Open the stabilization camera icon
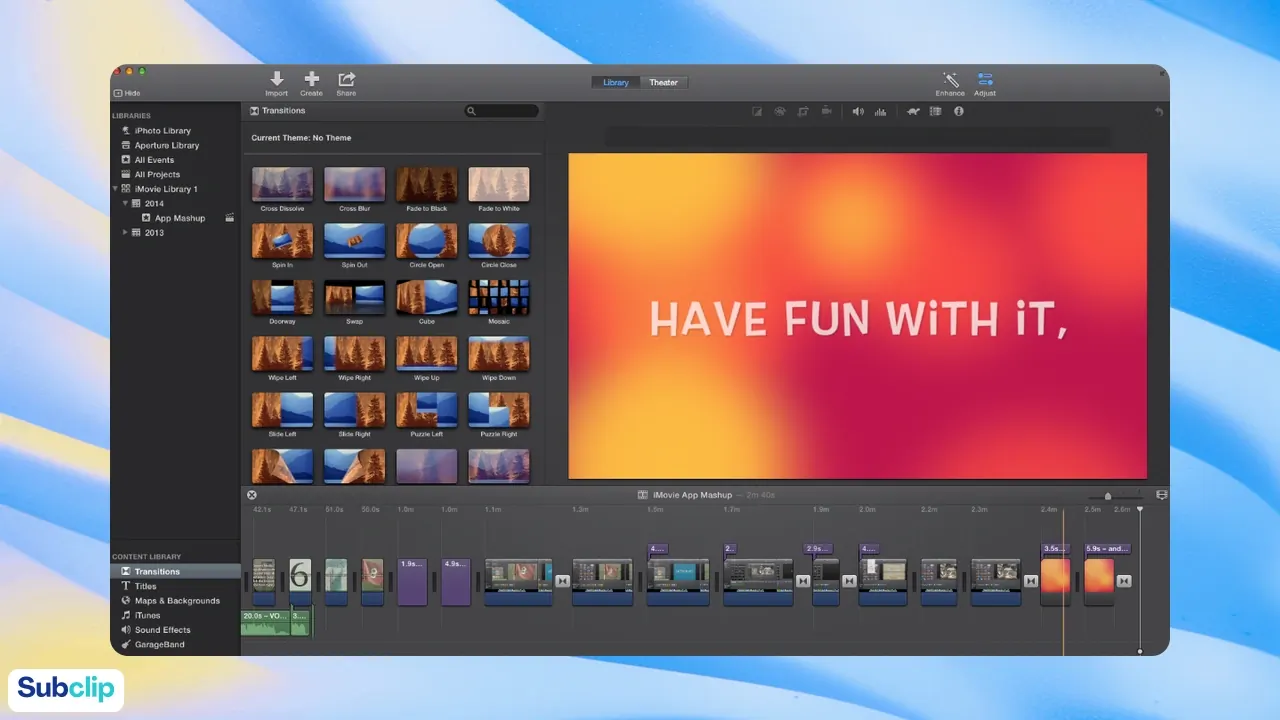The image size is (1280, 720). [x=826, y=112]
